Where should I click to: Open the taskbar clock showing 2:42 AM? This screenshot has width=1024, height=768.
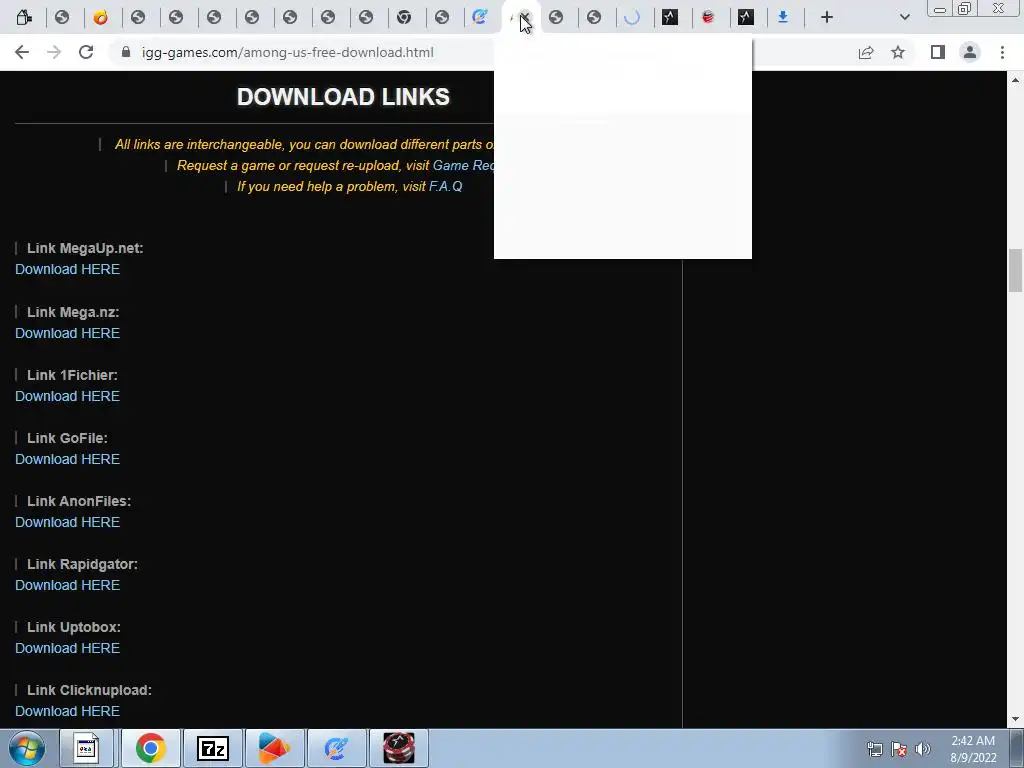(973, 749)
